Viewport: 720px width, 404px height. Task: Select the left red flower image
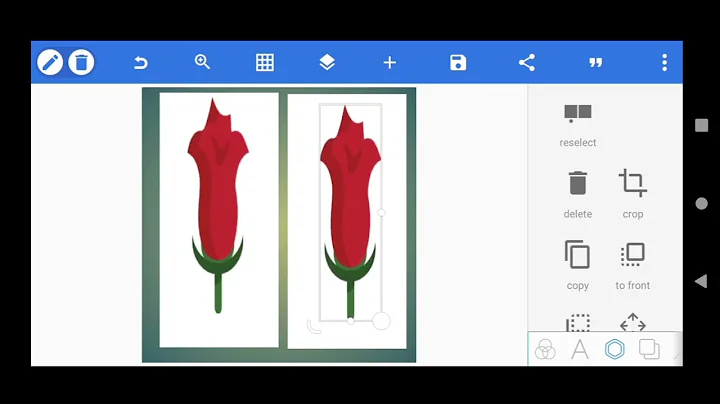point(218,206)
